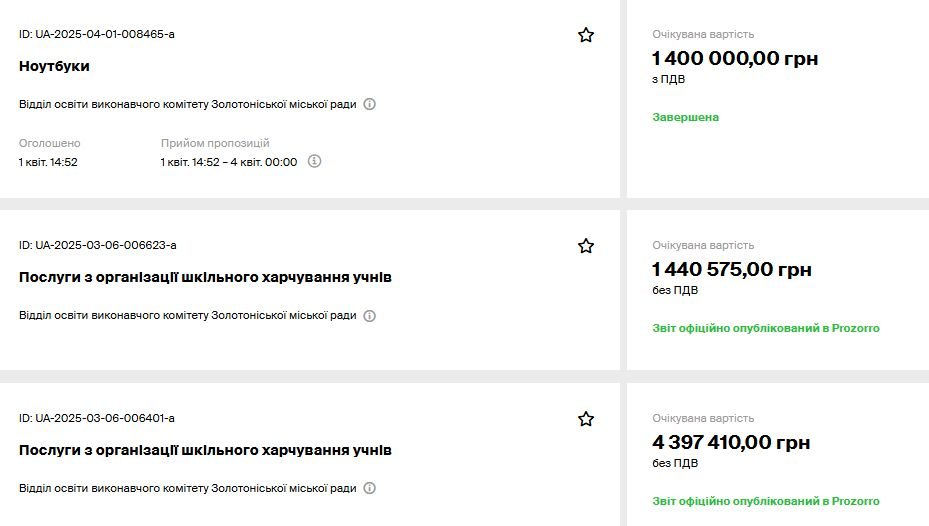Viewport: 929px width, 526px height.
Task: Click the Оголошено date 1 квіт. 14:52
Action: tap(48, 162)
